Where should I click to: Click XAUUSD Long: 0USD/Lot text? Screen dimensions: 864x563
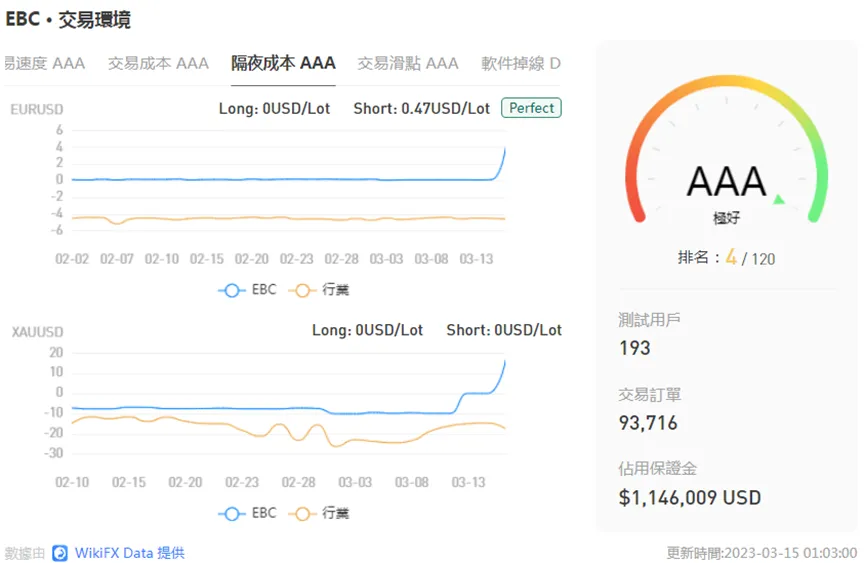tap(368, 330)
